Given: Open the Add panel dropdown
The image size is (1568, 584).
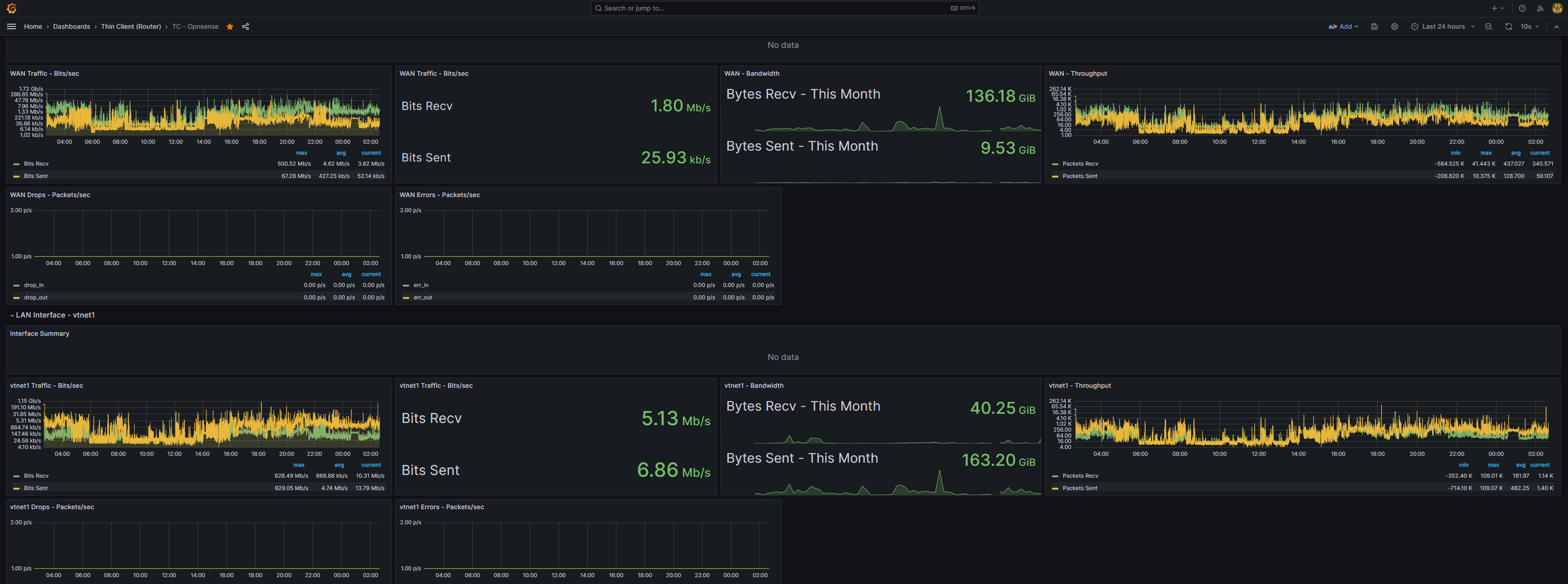Looking at the screenshot, I should tap(1344, 27).
